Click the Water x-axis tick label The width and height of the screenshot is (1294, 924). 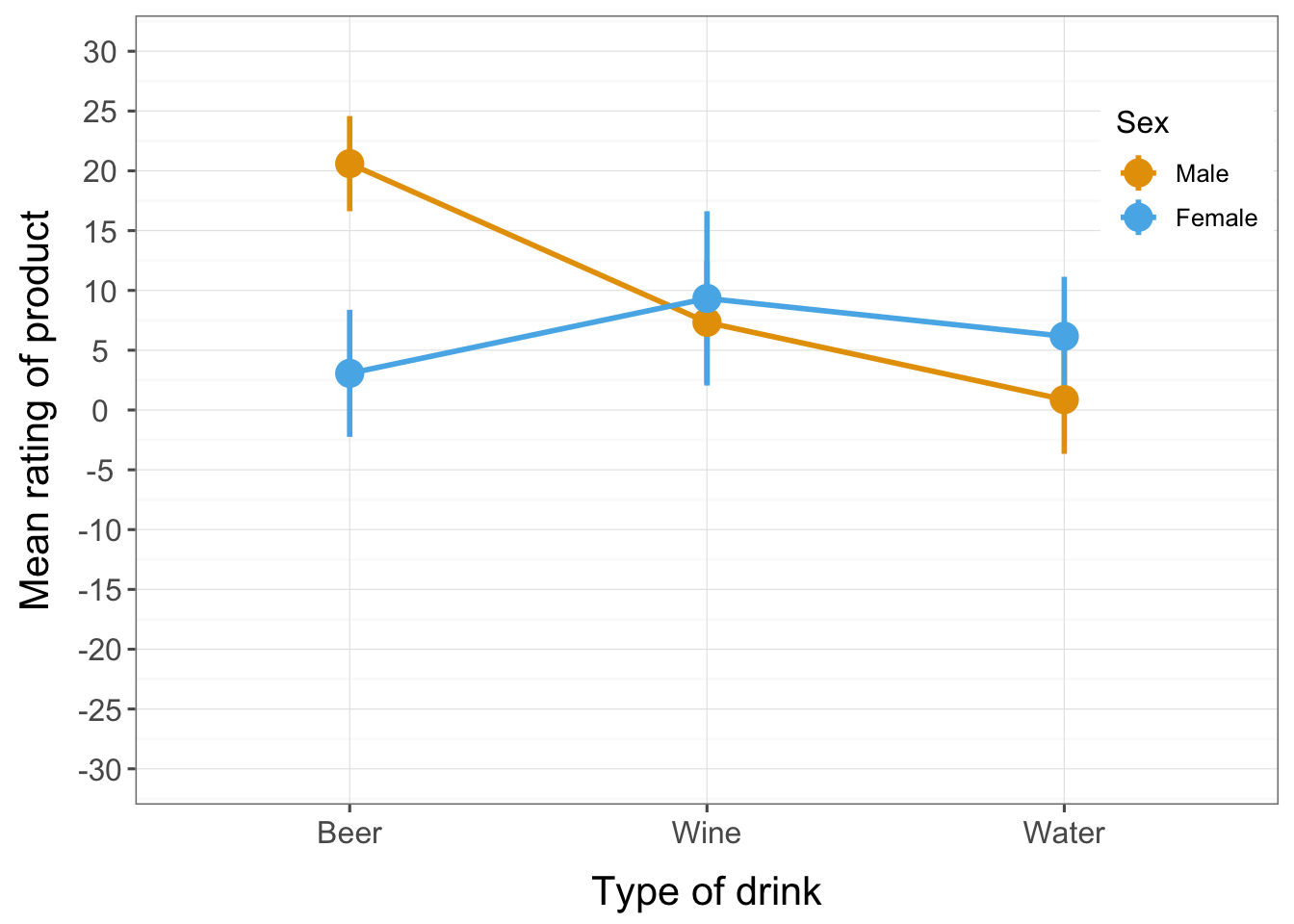(1064, 833)
